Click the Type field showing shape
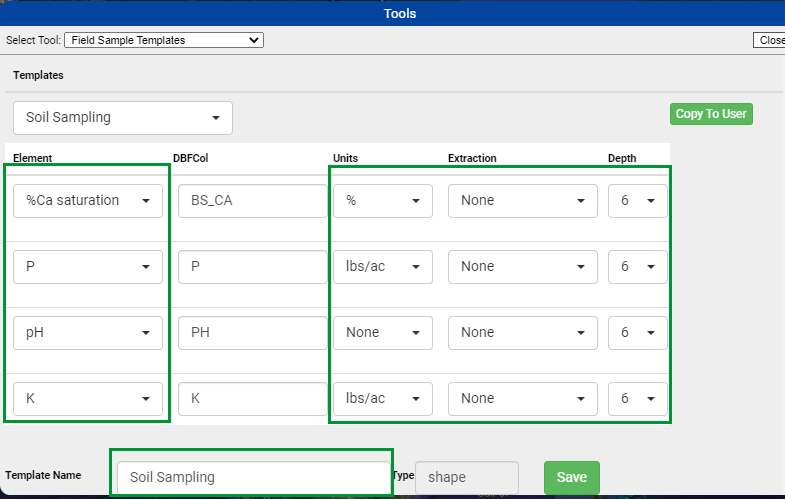Image resolution: width=785 pixels, height=500 pixels. tap(467, 477)
